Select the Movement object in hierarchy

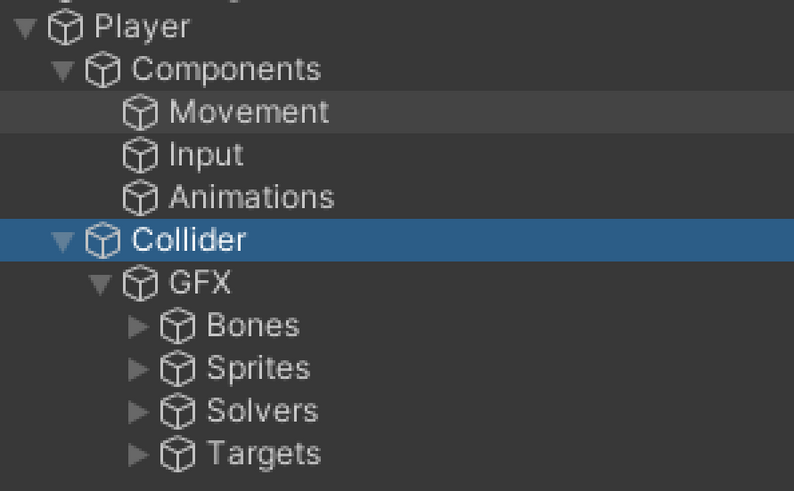[x=248, y=112]
